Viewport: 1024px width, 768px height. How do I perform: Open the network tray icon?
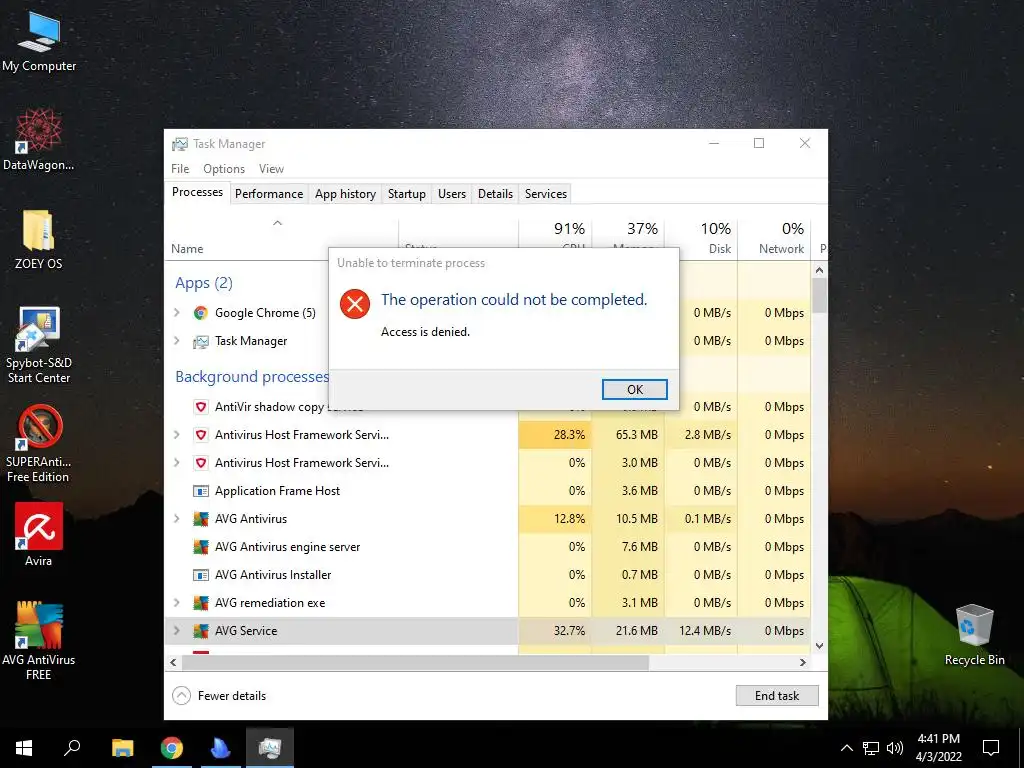[871, 748]
